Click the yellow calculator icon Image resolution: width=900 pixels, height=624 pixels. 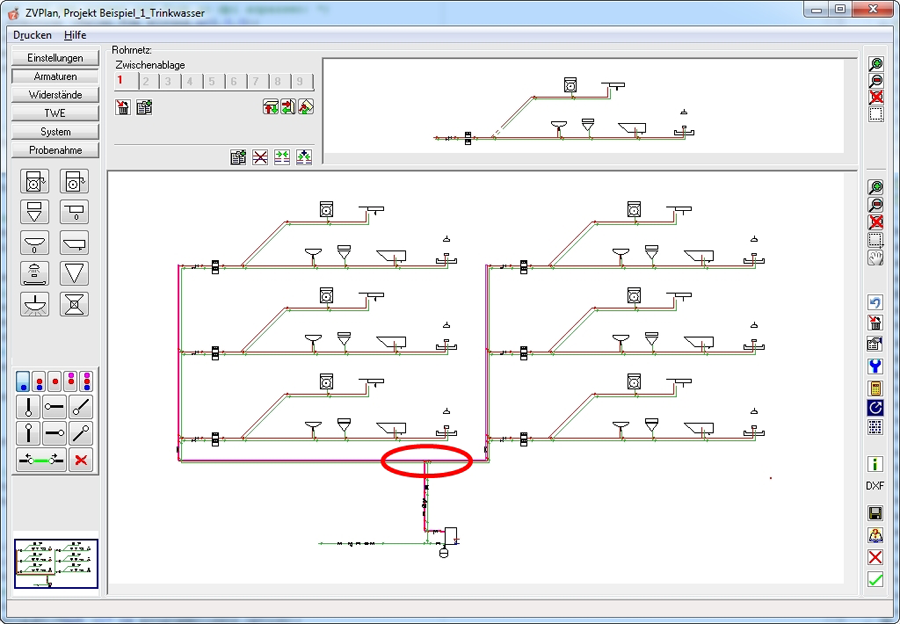(x=875, y=388)
